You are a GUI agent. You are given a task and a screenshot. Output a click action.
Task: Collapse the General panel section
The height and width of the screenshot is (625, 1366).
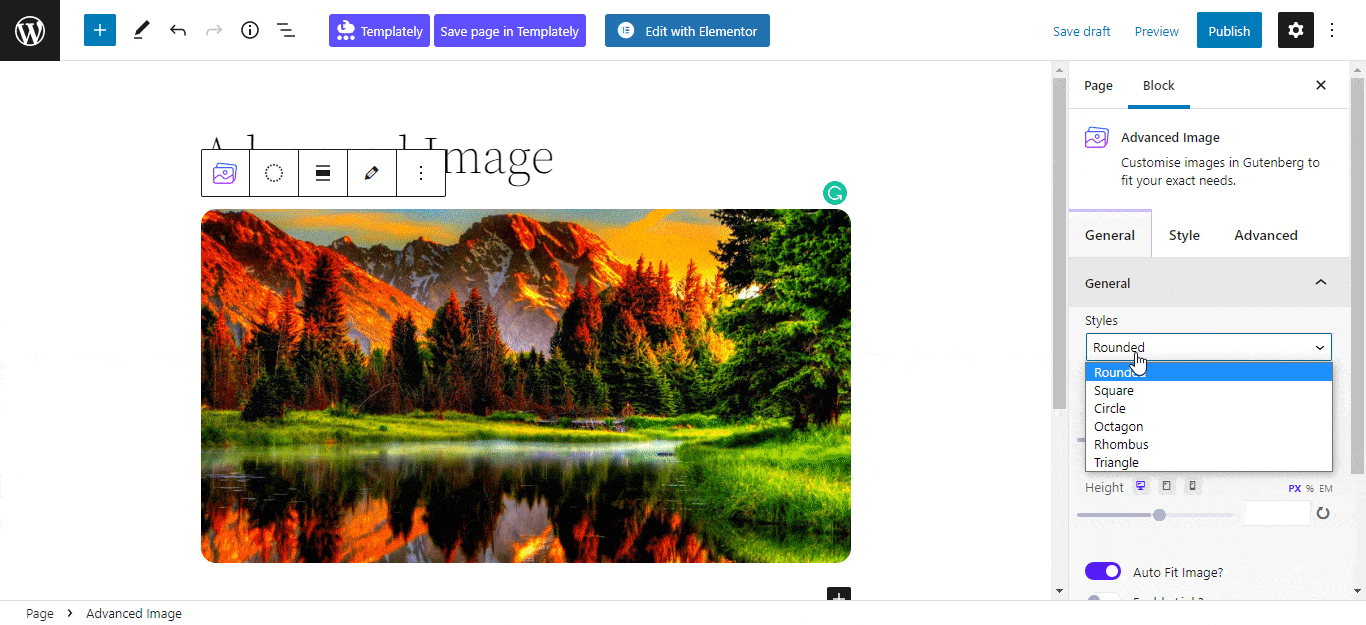(x=1321, y=283)
